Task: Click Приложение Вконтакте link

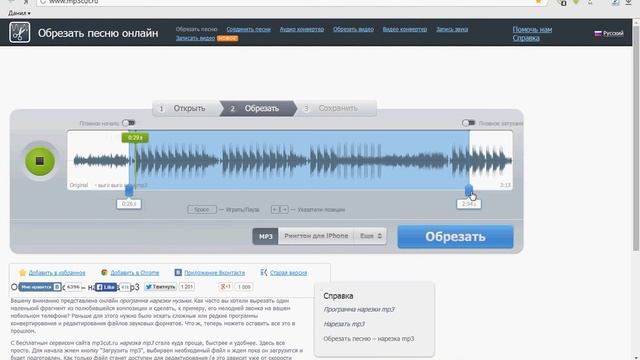Action: tap(214, 273)
